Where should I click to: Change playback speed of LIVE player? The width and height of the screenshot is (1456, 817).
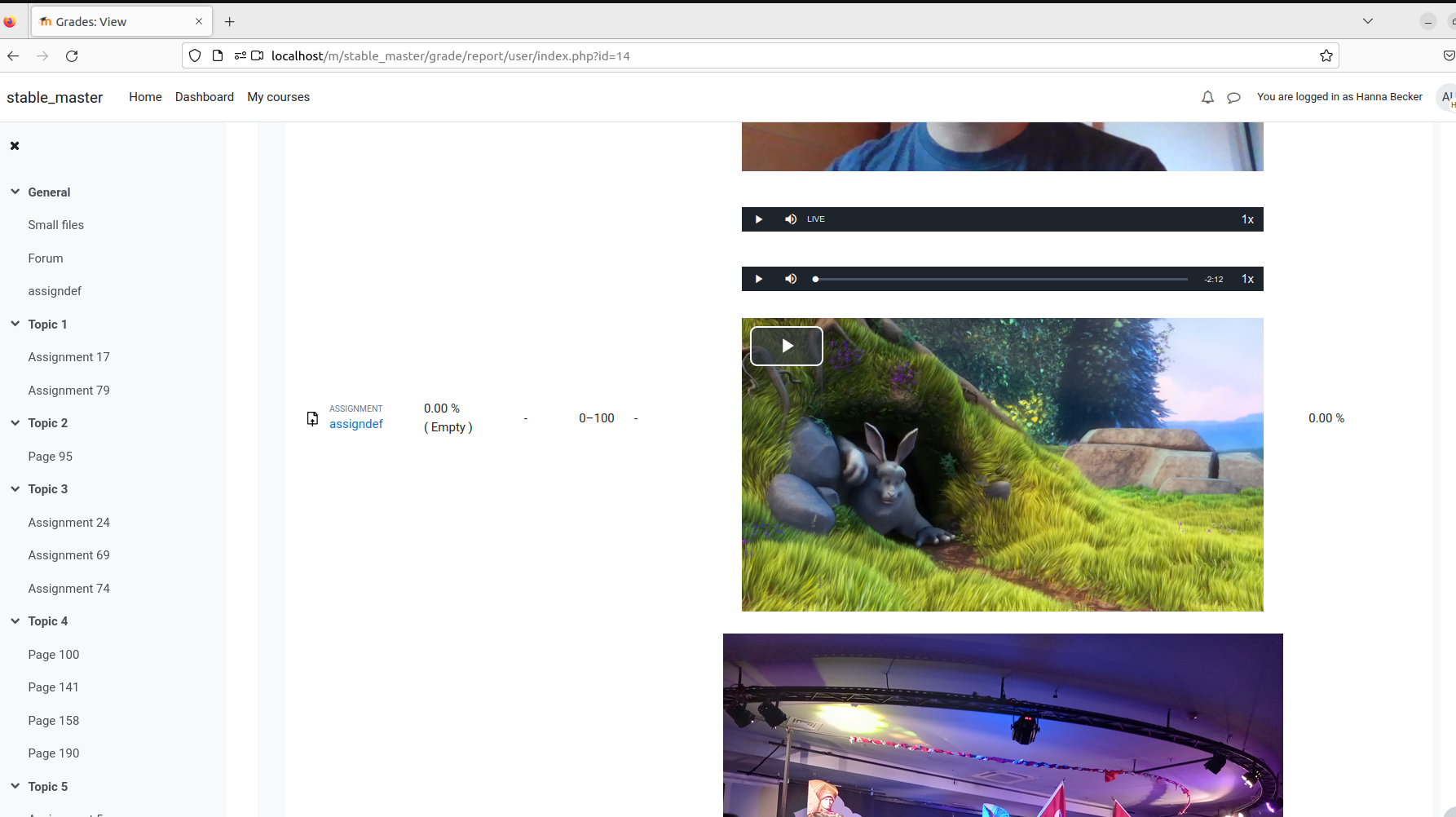tap(1247, 219)
